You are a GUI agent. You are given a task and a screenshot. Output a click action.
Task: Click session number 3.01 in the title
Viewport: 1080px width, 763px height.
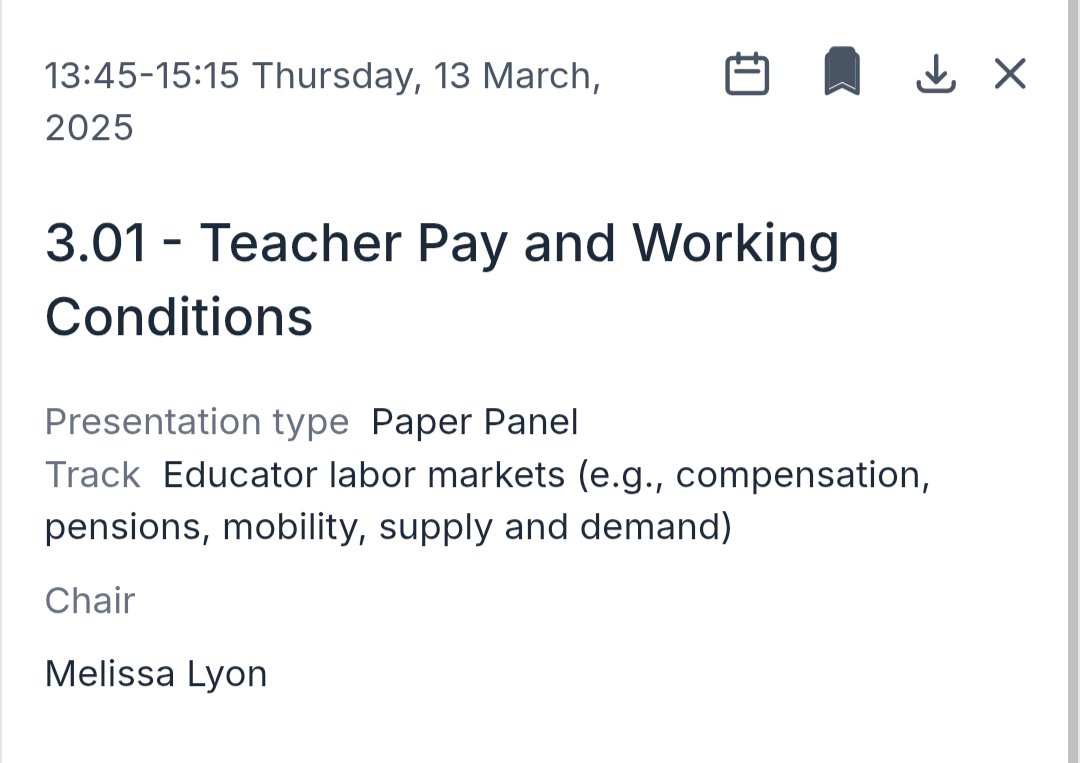coord(96,243)
